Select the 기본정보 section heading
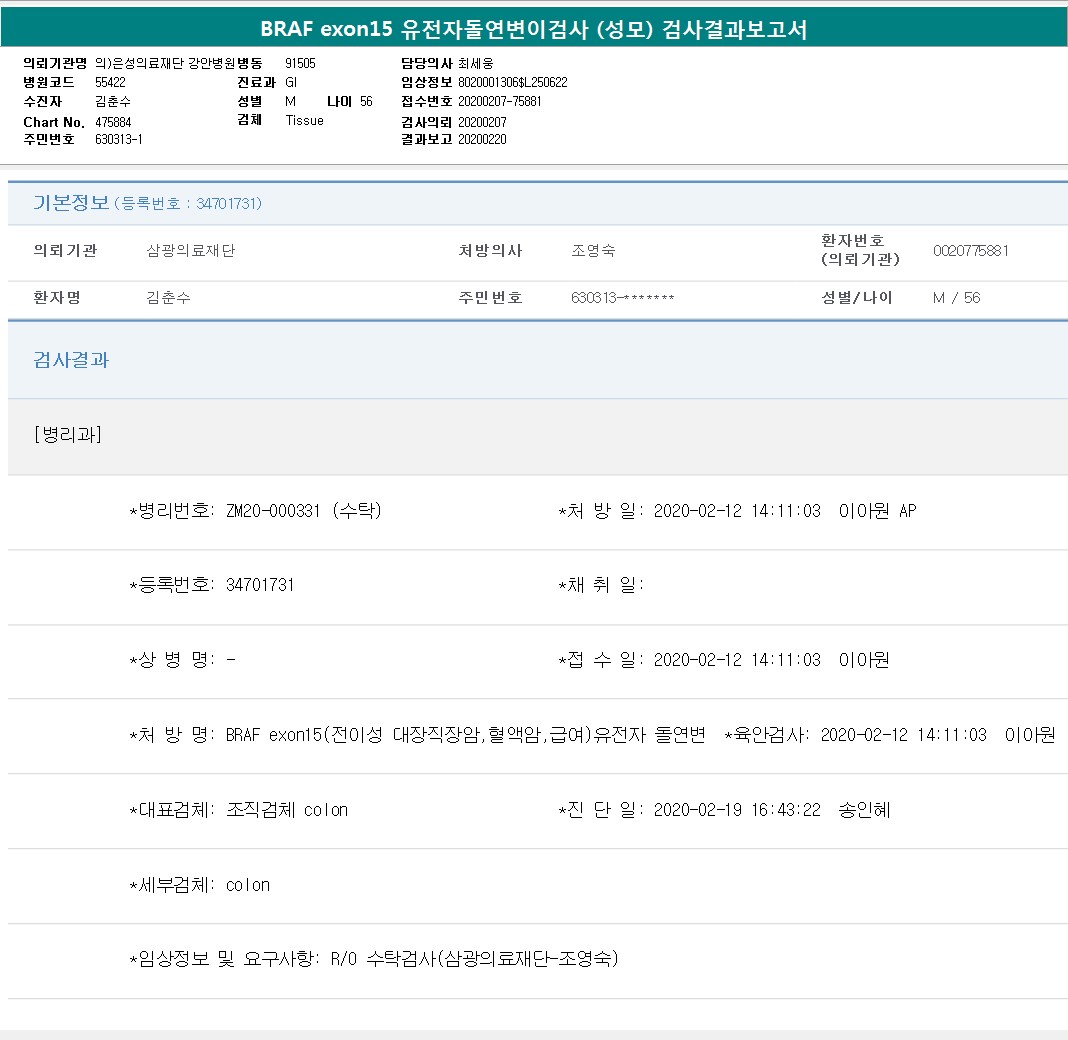Screen dimensions: 1068x1040 coord(71,203)
